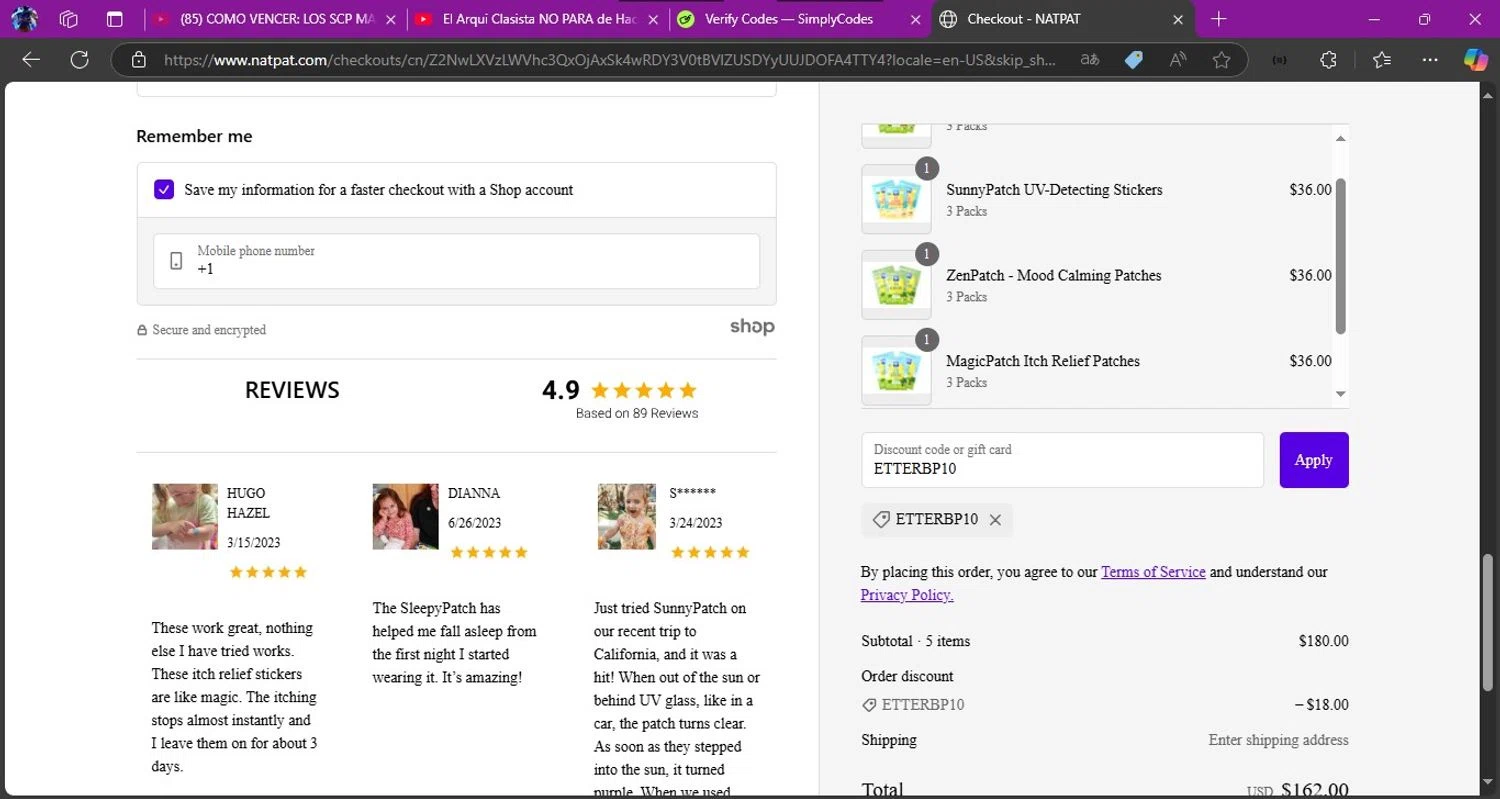Open the Terms of Service link
The width and height of the screenshot is (1500, 799).
pyautogui.click(x=1153, y=572)
